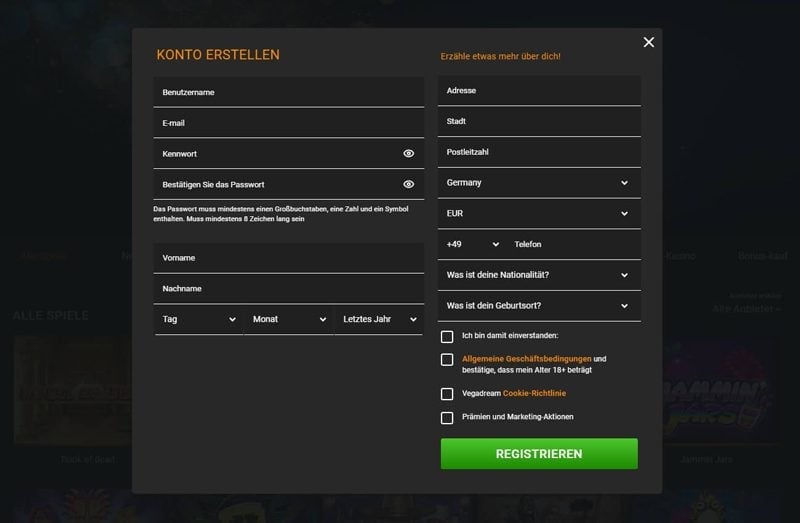Open the Allgemeine Geschäftsbedingungen link
This screenshot has width=800, height=523.
(x=527, y=359)
